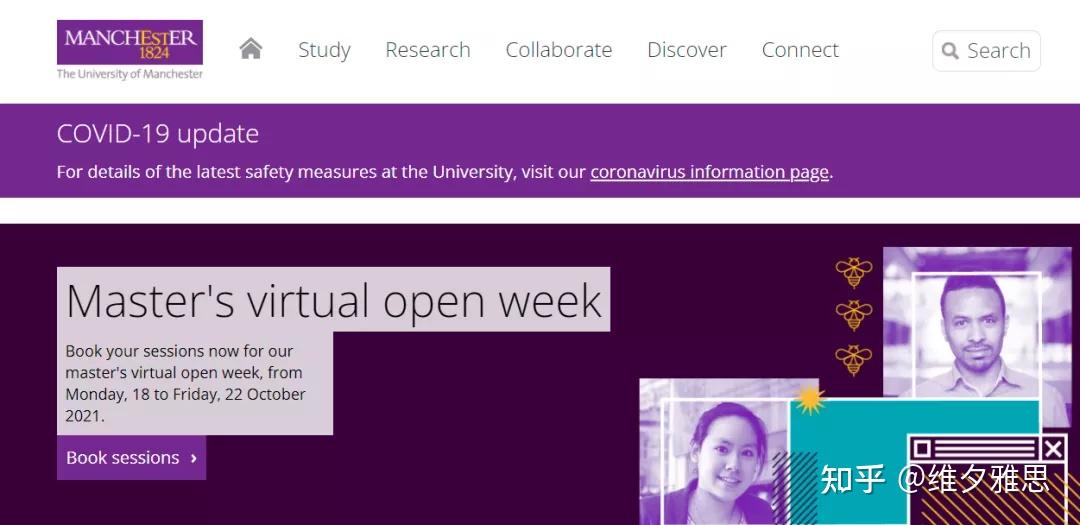Click the University of Manchester logo

coord(129,50)
